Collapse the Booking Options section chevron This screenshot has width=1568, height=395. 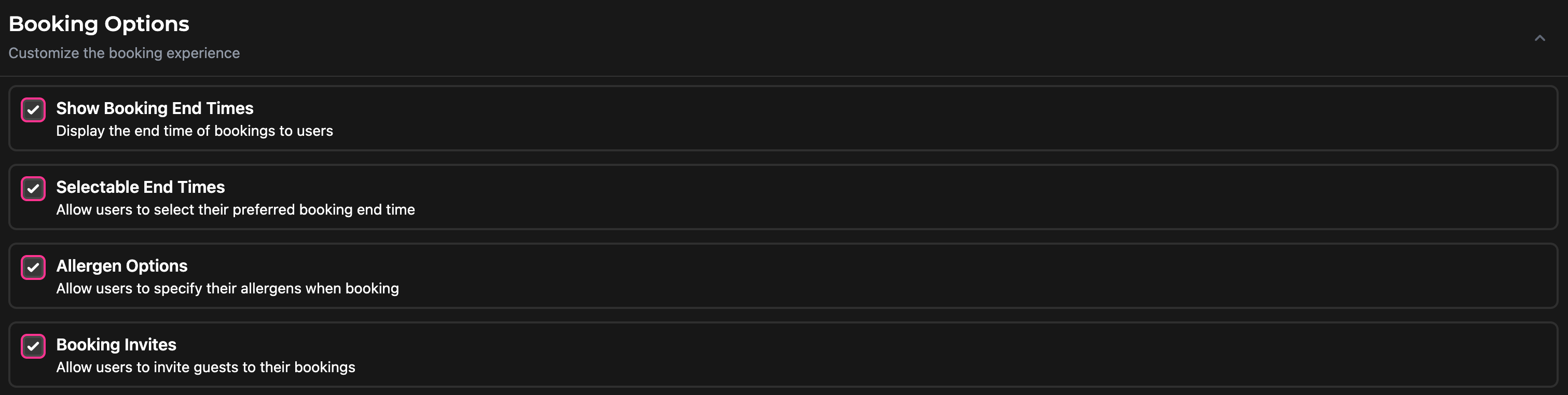(1539, 38)
